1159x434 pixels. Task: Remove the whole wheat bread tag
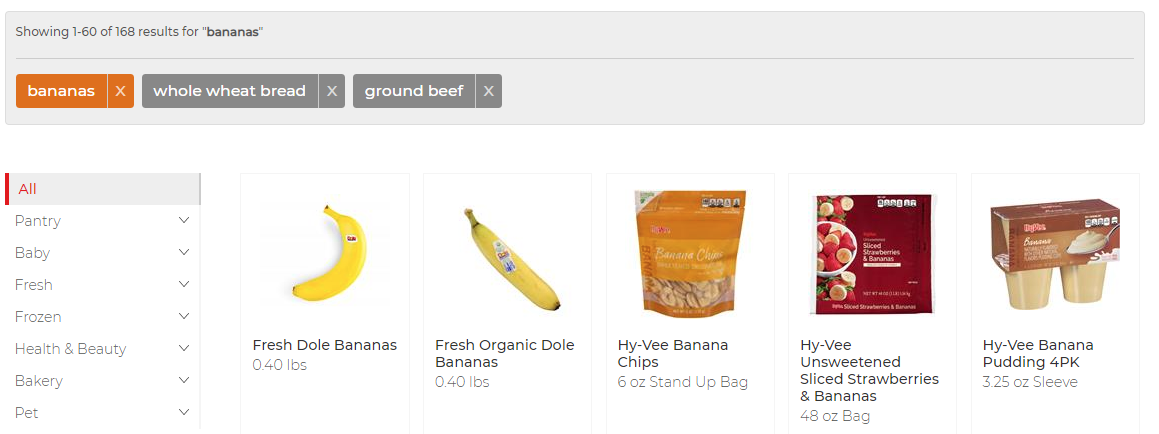(332, 91)
